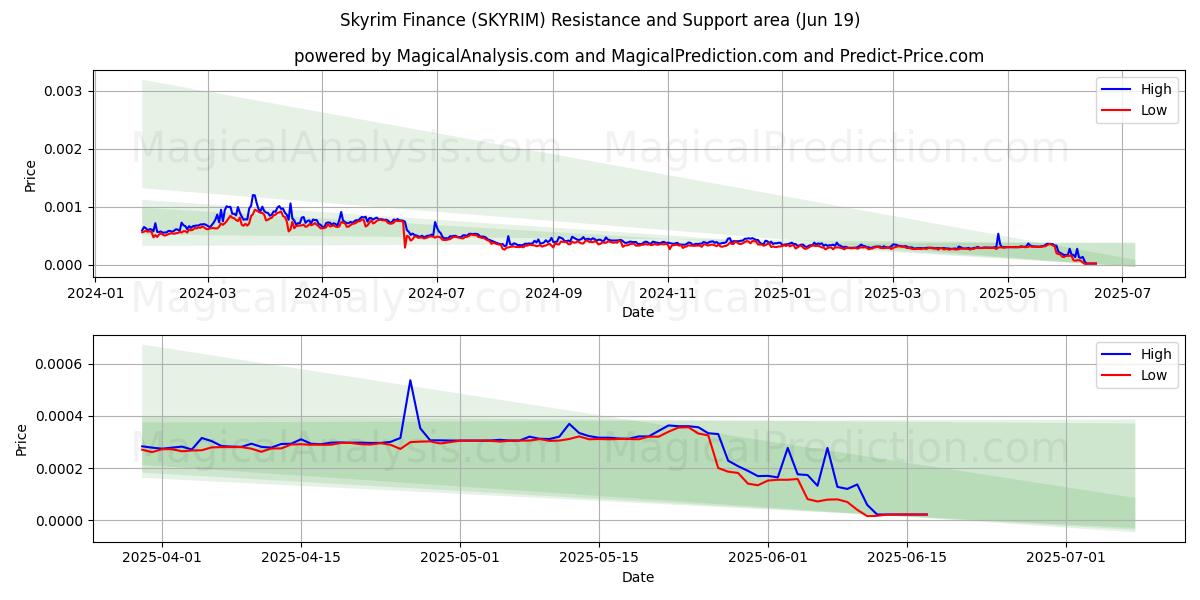
Task: Click the 2025-07 date tick label
Action: pyautogui.click(x=1121, y=293)
